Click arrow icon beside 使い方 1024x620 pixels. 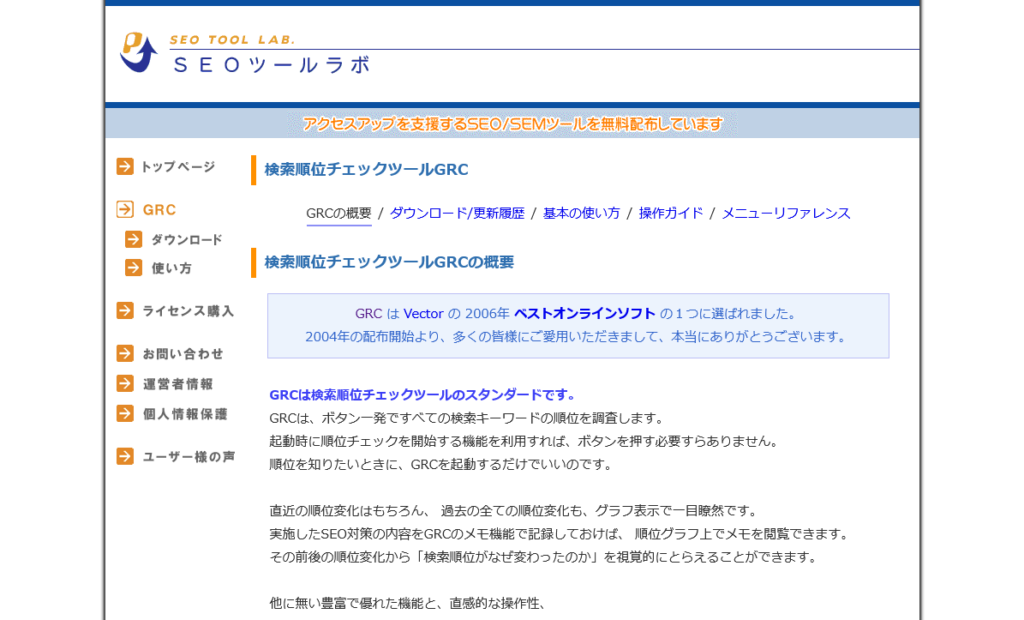click(x=133, y=267)
